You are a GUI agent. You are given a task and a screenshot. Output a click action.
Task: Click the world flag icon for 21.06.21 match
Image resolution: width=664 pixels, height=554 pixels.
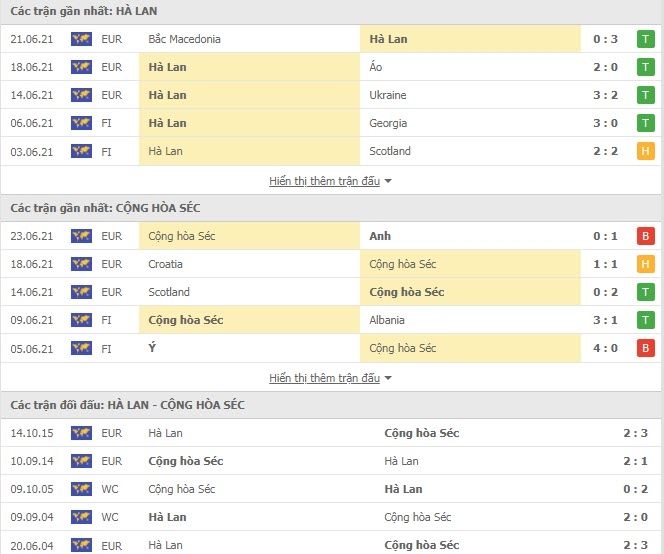(x=81, y=39)
